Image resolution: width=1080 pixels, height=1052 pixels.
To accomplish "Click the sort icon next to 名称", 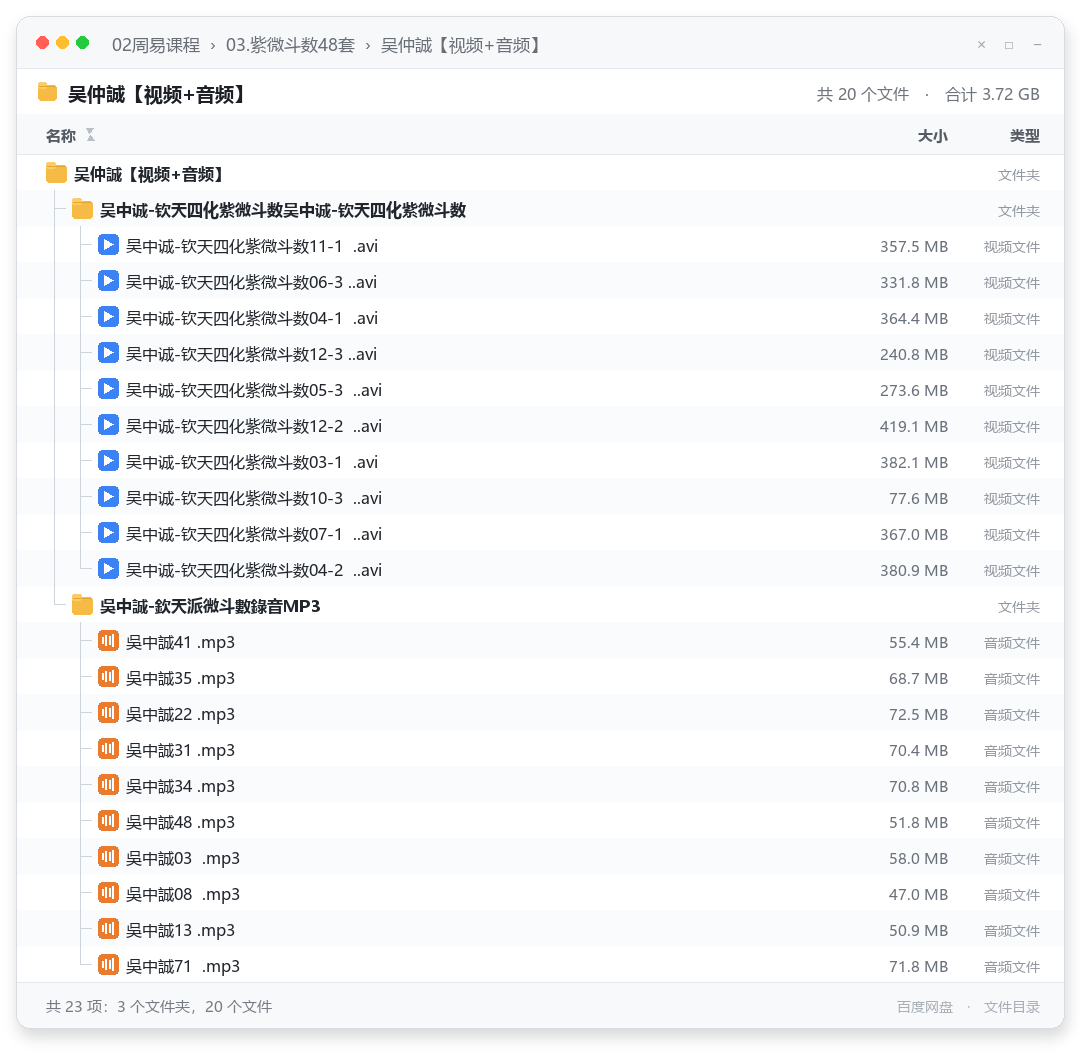I will (90, 135).
